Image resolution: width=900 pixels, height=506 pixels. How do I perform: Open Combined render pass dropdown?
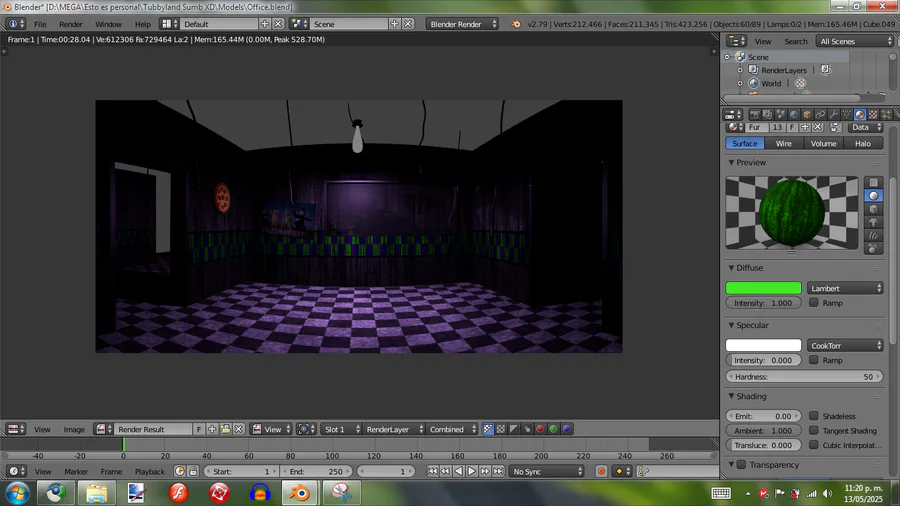[x=452, y=429]
